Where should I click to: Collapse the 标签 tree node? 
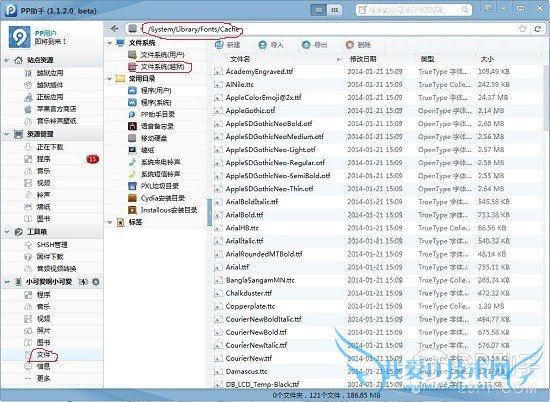[110, 222]
